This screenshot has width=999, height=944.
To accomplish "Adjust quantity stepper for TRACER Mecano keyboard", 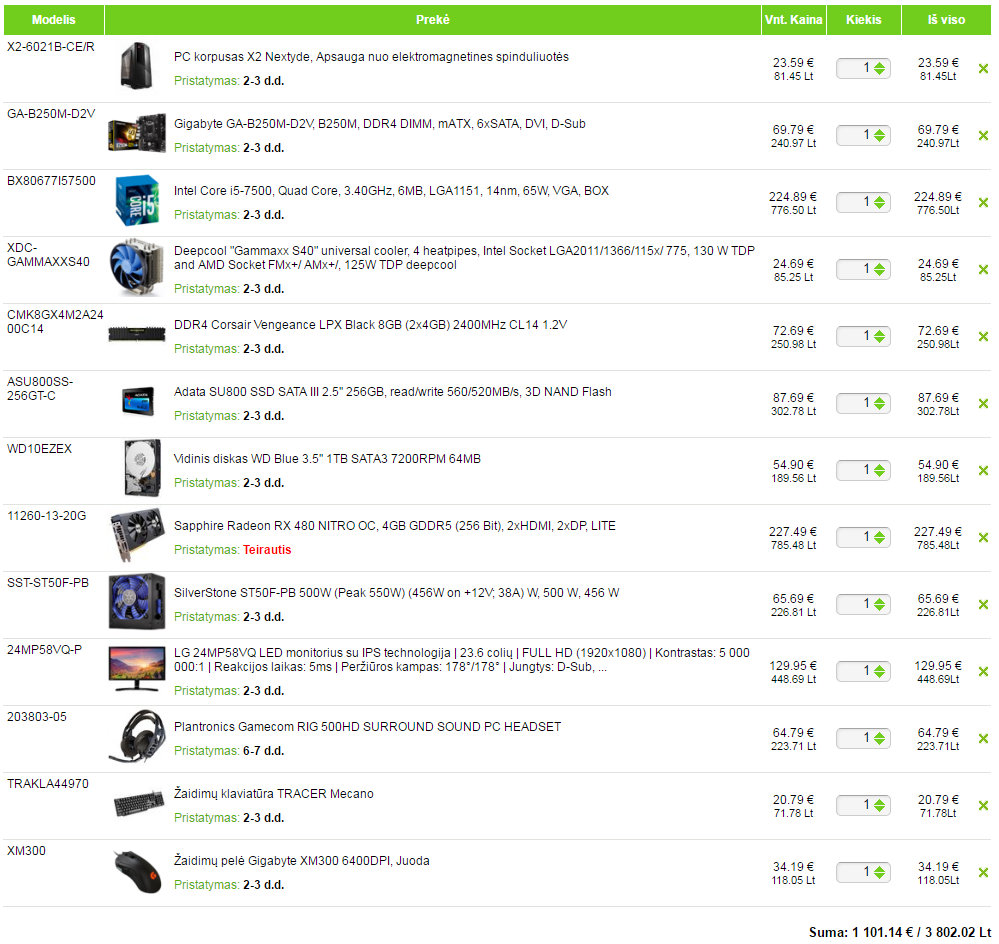I will tap(879, 806).
